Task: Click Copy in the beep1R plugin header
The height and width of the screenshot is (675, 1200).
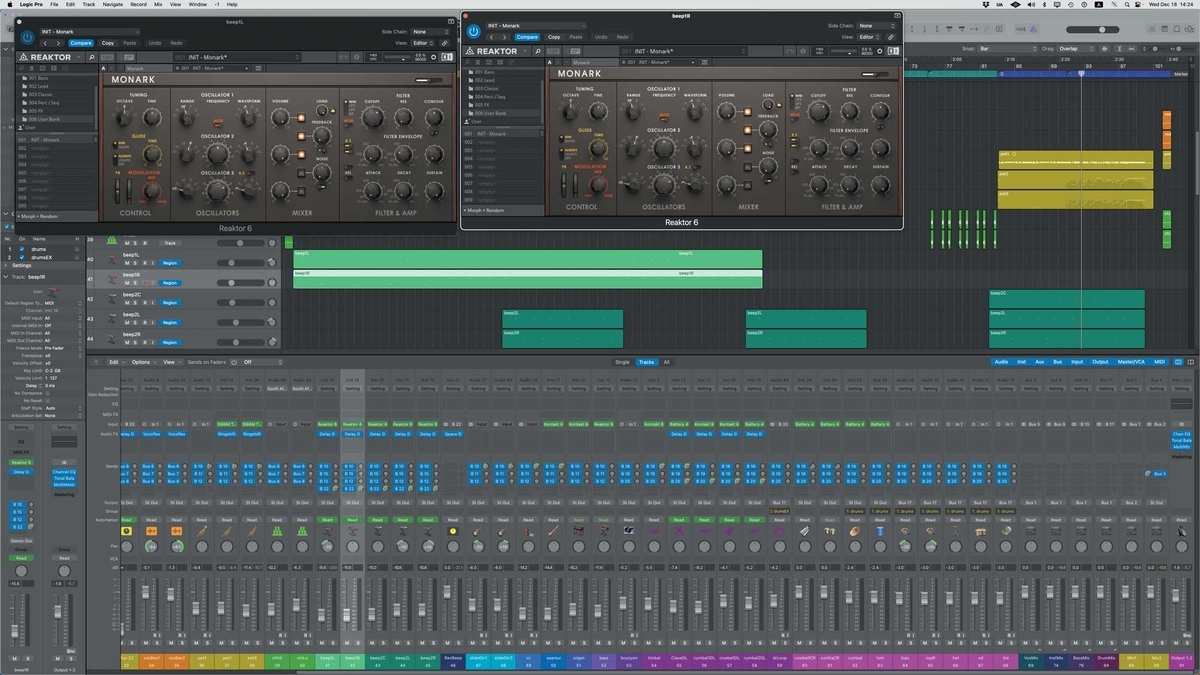Action: point(553,37)
